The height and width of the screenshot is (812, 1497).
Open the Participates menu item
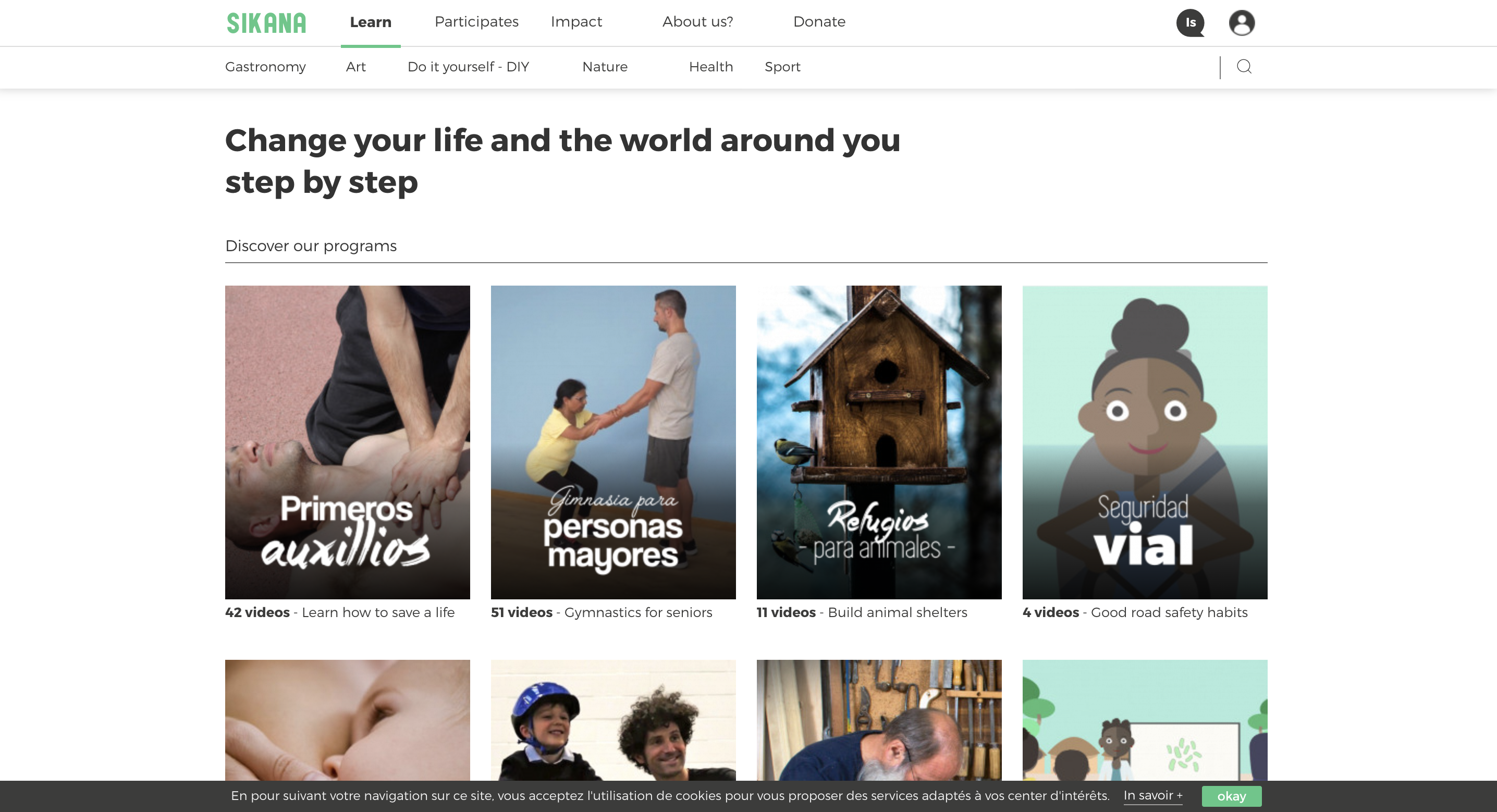pyautogui.click(x=476, y=21)
